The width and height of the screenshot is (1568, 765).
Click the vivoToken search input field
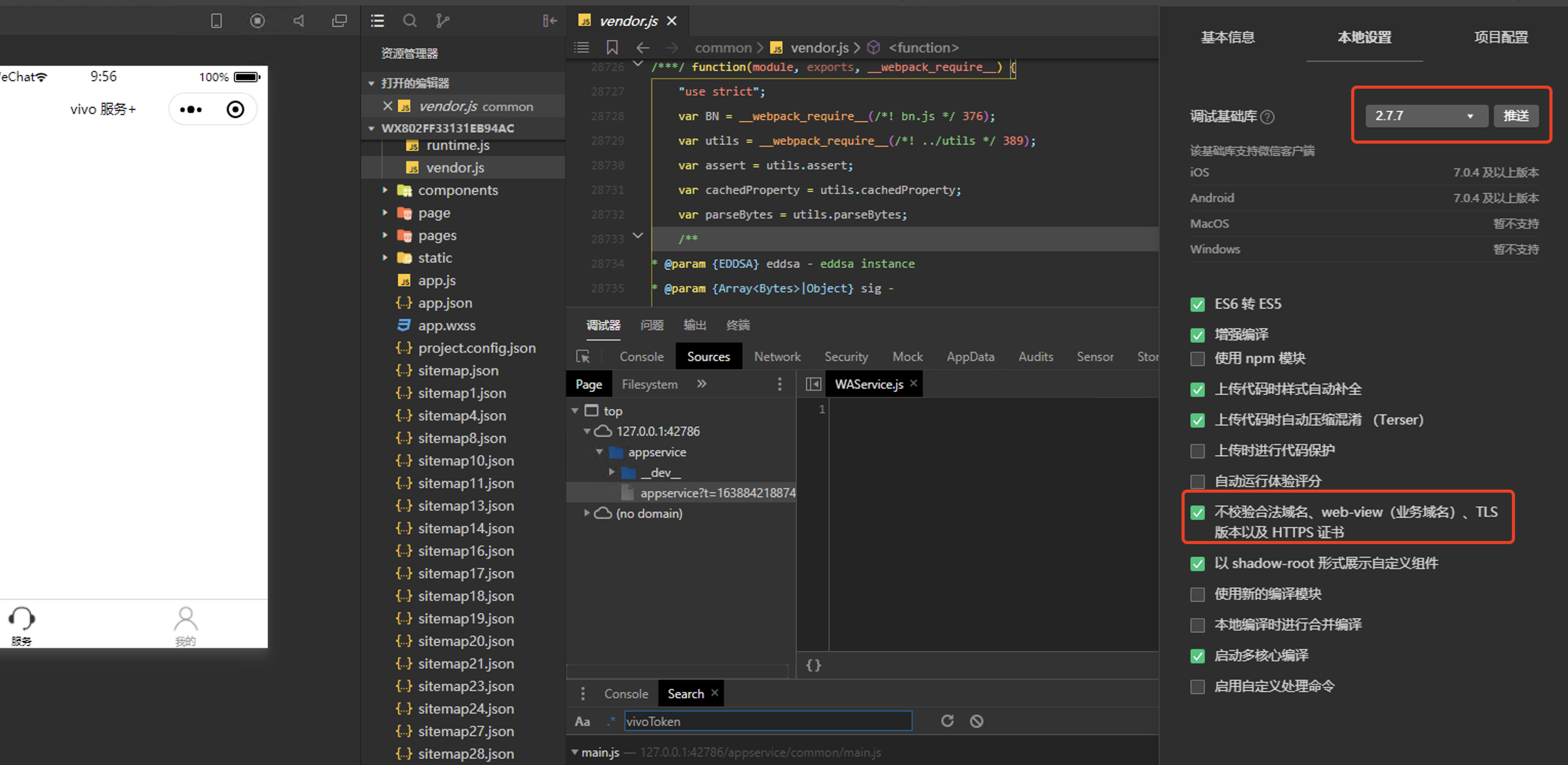tap(767, 721)
